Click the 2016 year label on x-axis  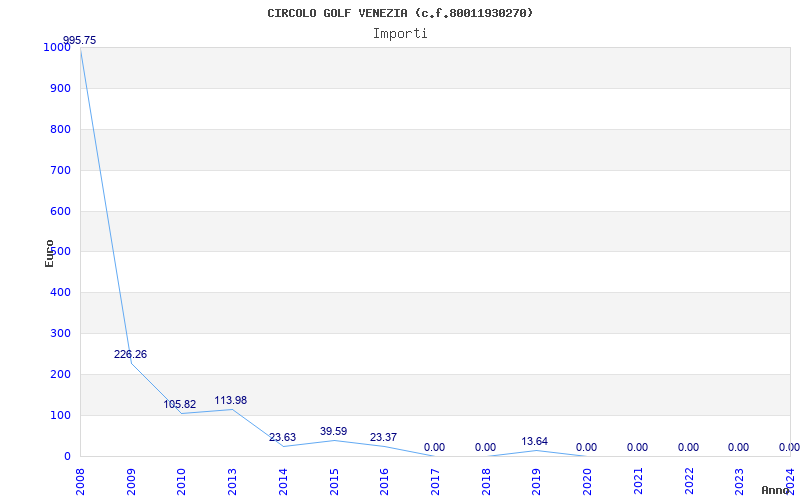pos(384,481)
